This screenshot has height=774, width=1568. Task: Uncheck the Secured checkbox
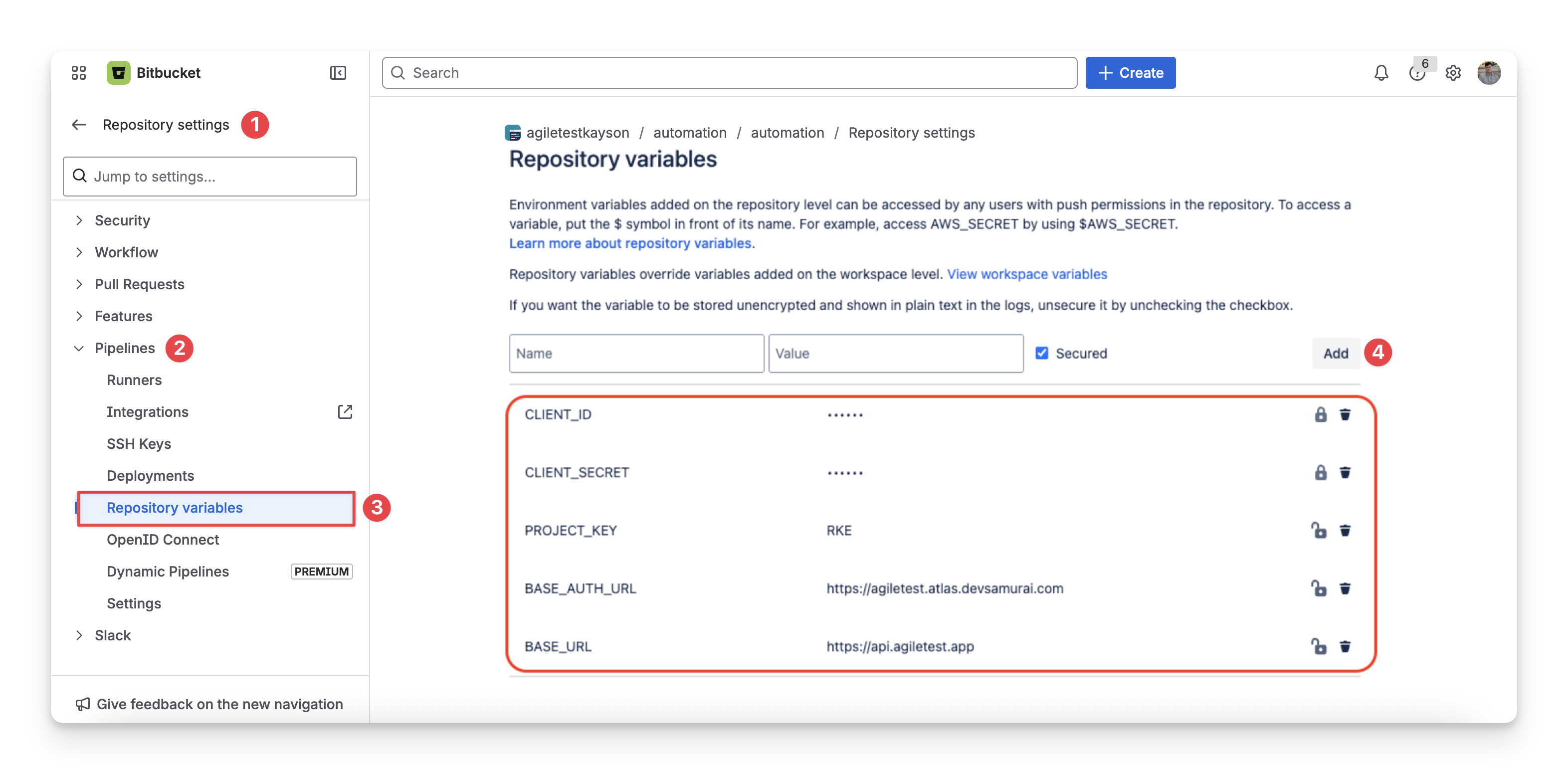[x=1041, y=353]
